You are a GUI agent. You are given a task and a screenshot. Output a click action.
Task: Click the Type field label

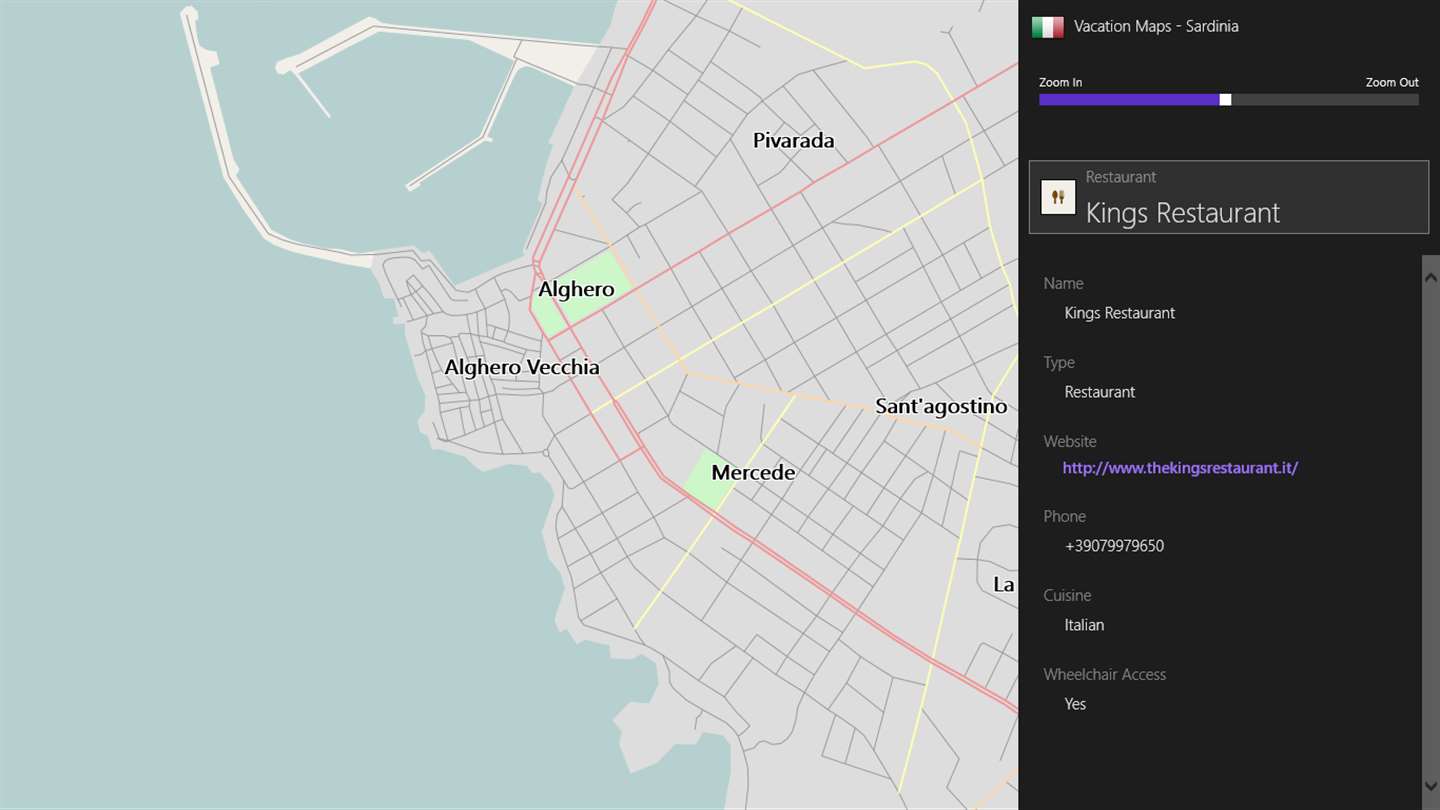[1059, 363]
